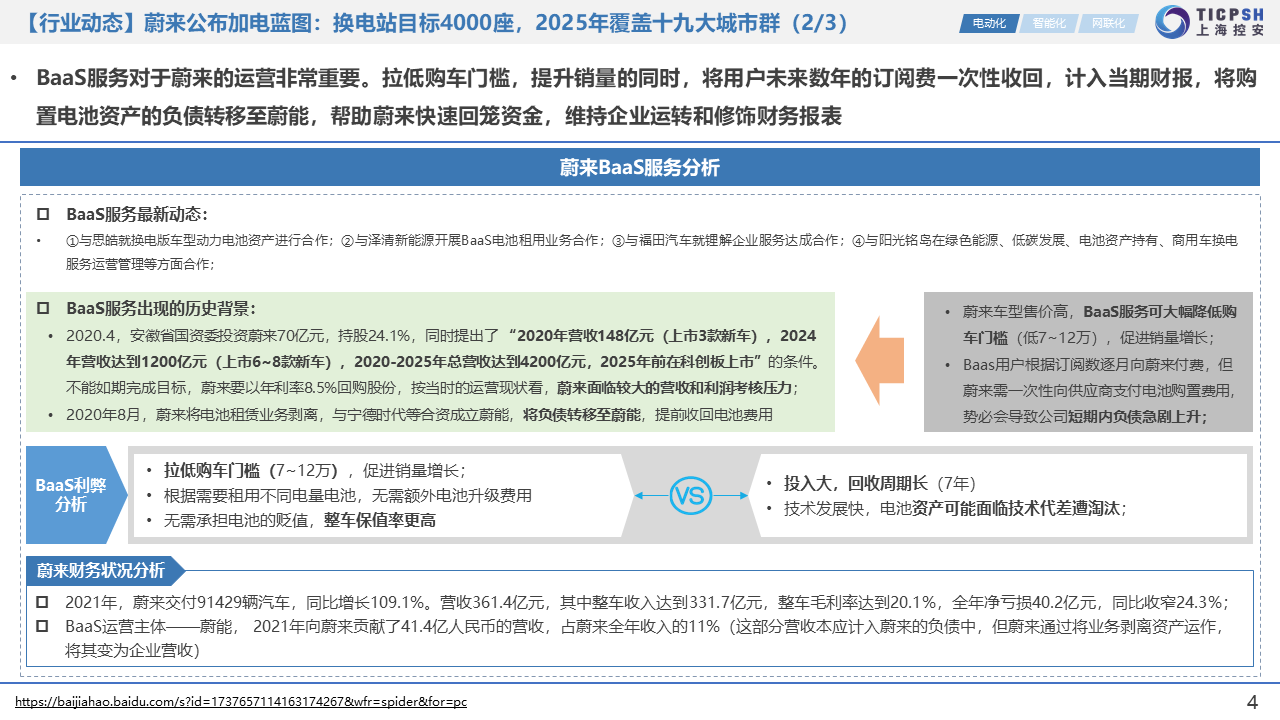
Task: Tick the square bullet before 2021年，蔚来交付91429辆汽车
Action: (42, 602)
